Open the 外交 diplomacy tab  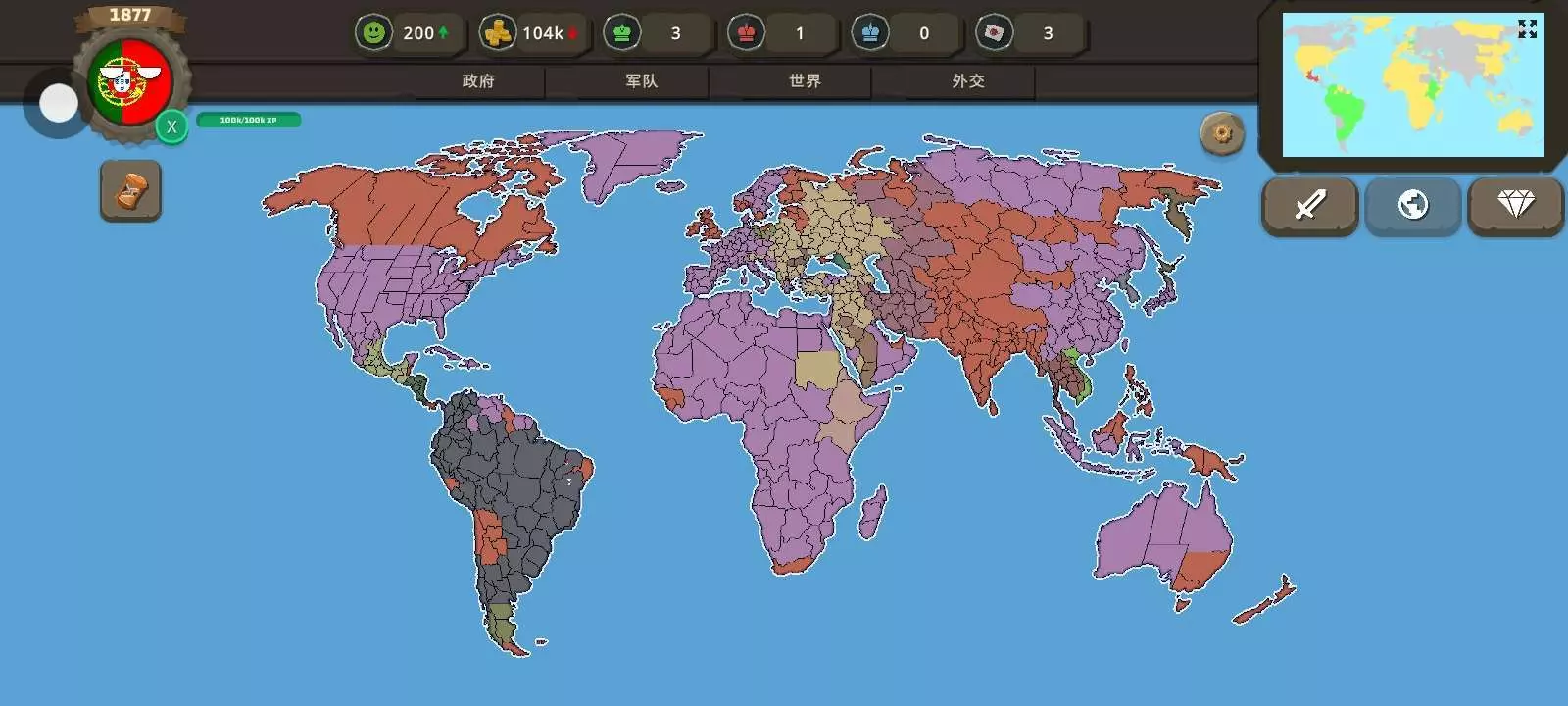coord(968,81)
